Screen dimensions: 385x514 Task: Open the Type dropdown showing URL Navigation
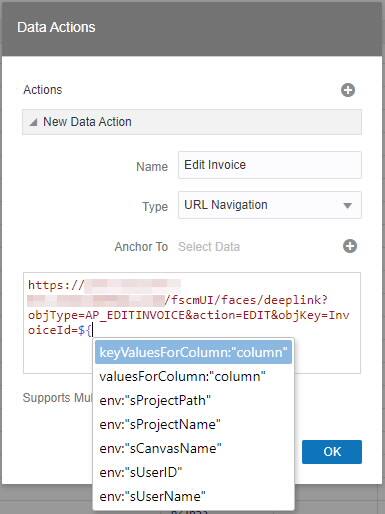point(270,205)
